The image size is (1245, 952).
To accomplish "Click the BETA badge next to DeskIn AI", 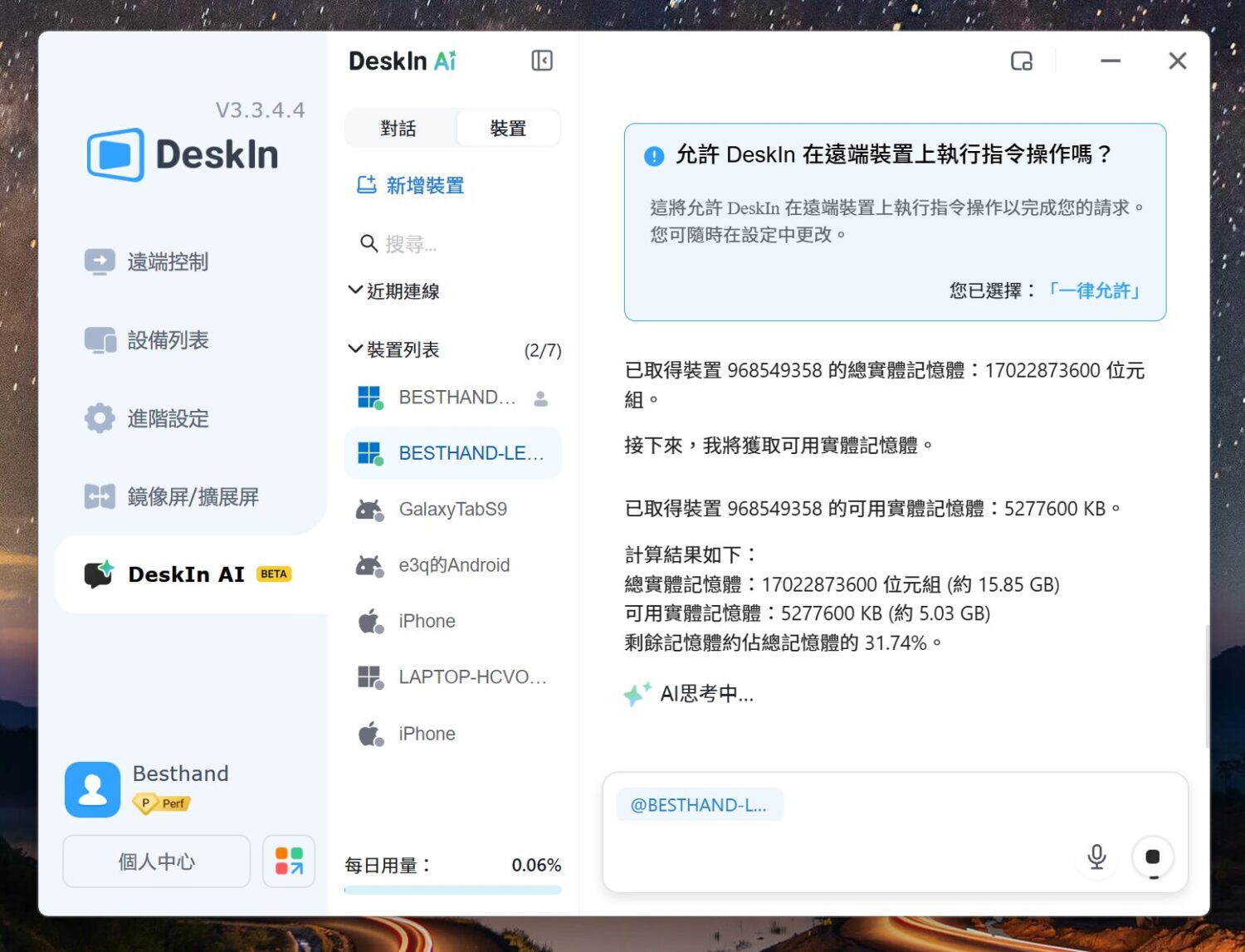I will 274,574.
